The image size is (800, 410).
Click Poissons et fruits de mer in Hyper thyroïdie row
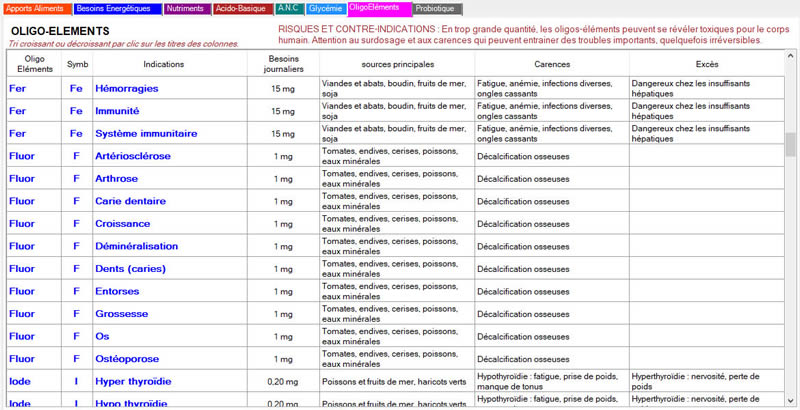tap(397, 381)
